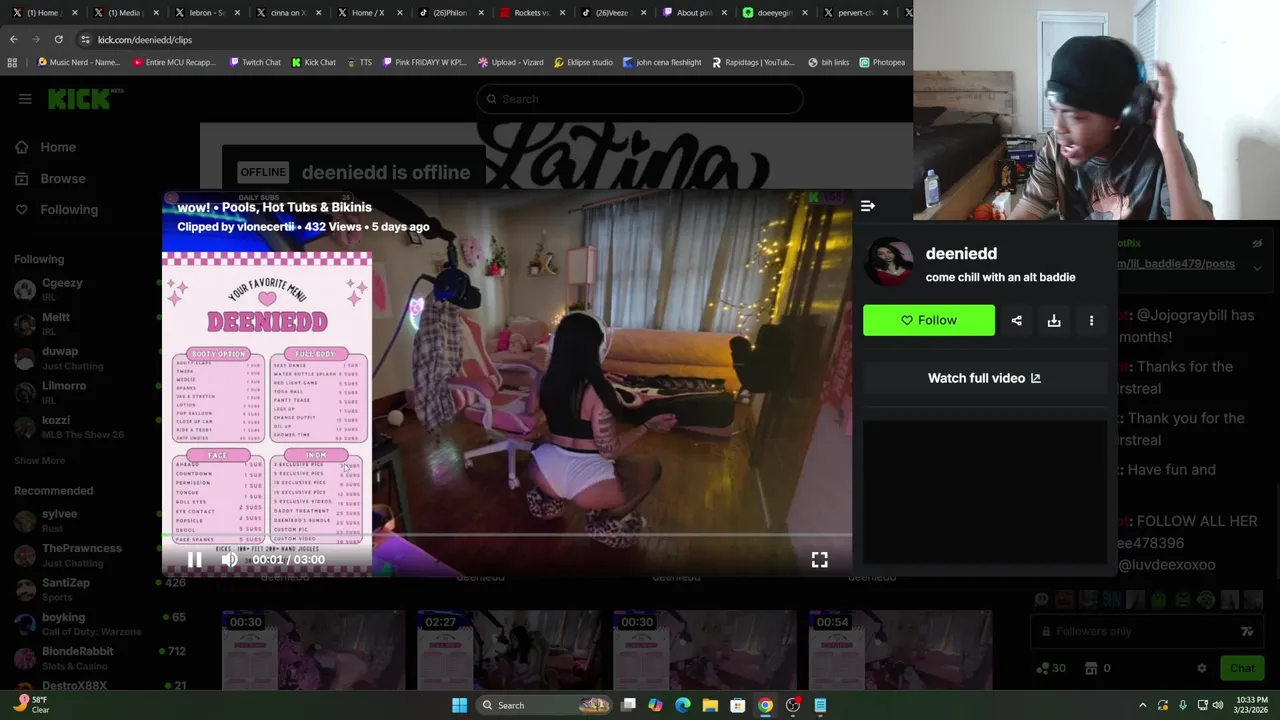The image size is (1280, 720).
Task: Click the green Chat send button
Action: pos(1242,668)
